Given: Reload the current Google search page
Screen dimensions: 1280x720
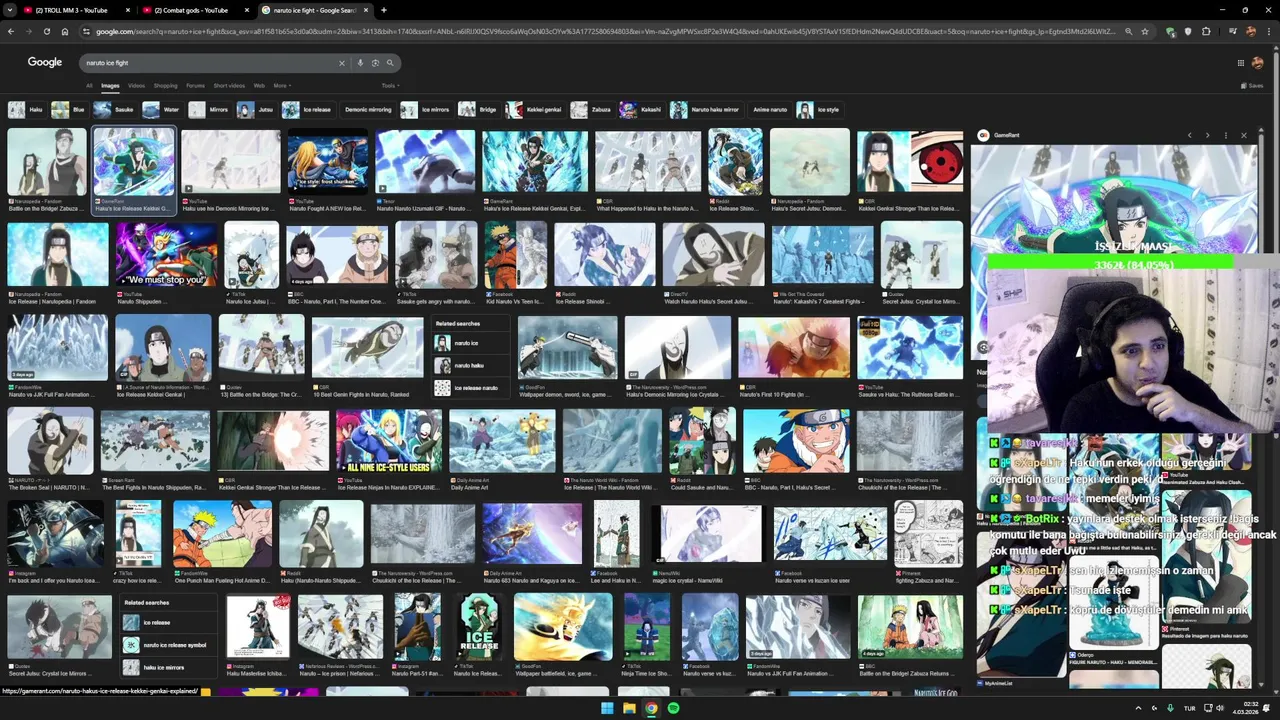Looking at the screenshot, I should click(x=46, y=31).
